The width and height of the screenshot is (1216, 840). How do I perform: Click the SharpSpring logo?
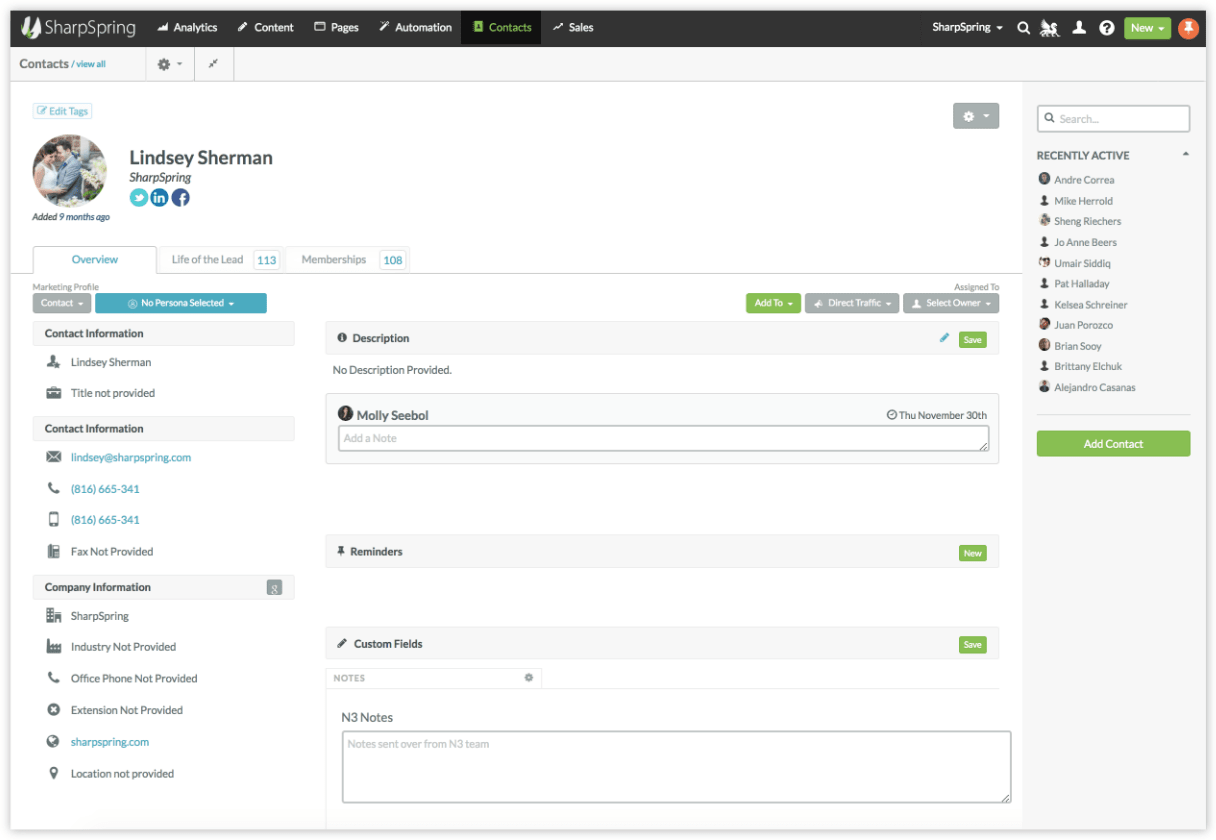[x=78, y=27]
